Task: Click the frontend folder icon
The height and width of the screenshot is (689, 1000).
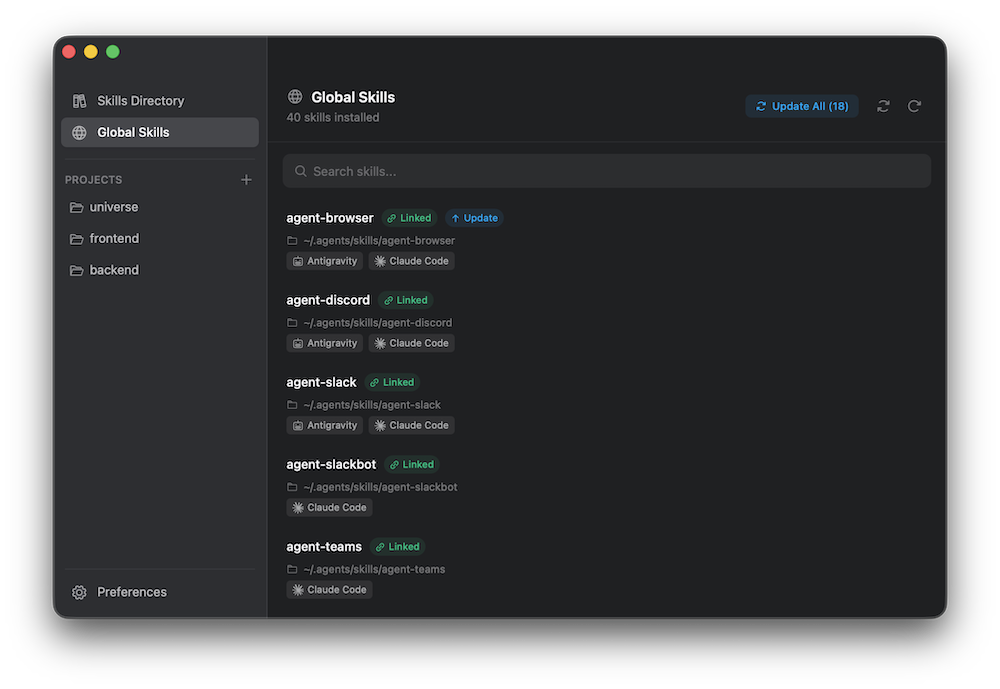Action: coord(77,239)
